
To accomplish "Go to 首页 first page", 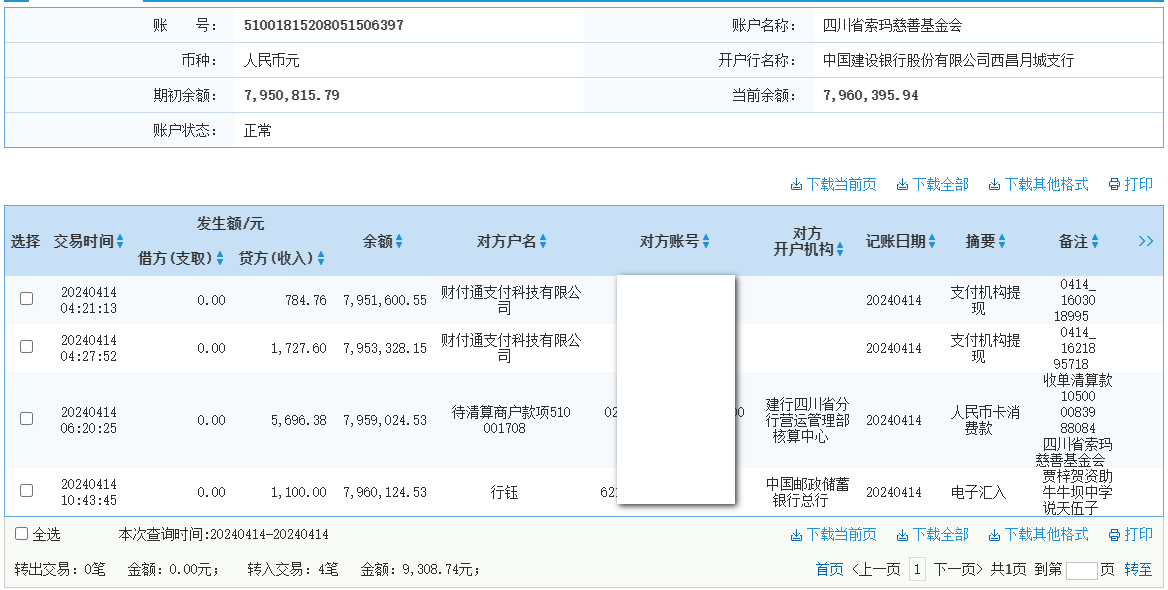I will 830,569.
